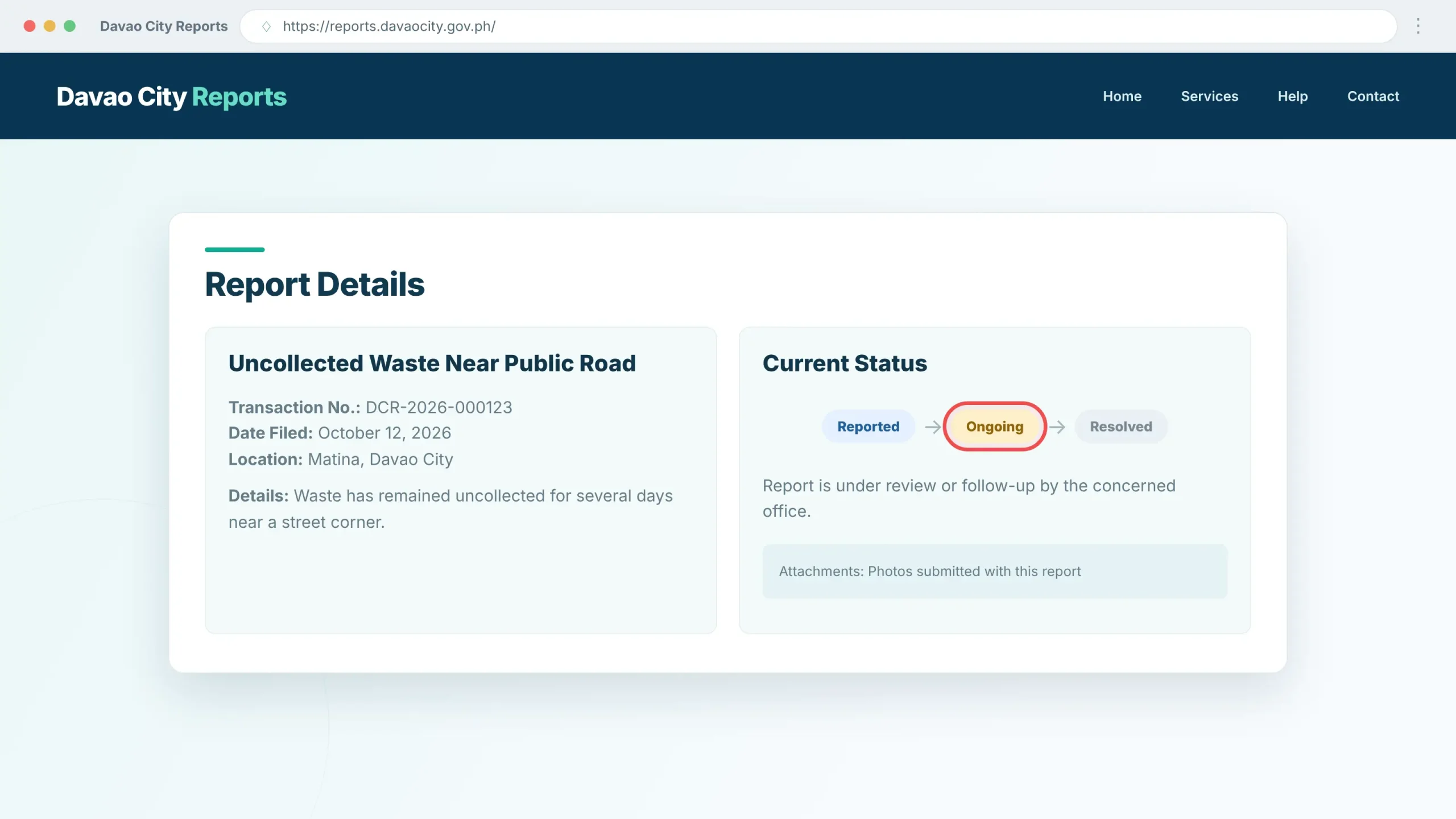Click the Current Status heading

(x=845, y=363)
